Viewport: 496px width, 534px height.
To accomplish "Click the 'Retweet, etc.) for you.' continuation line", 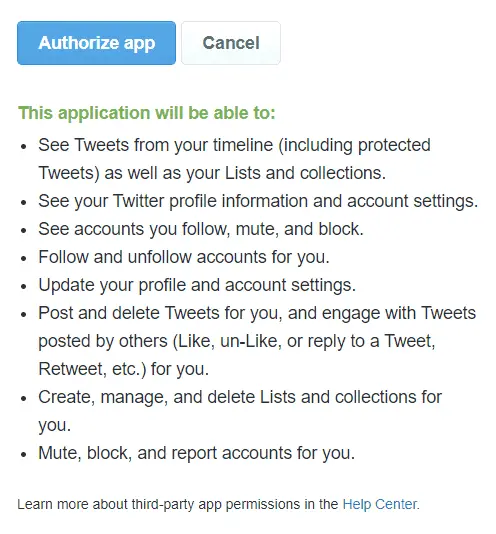I will (123, 369).
